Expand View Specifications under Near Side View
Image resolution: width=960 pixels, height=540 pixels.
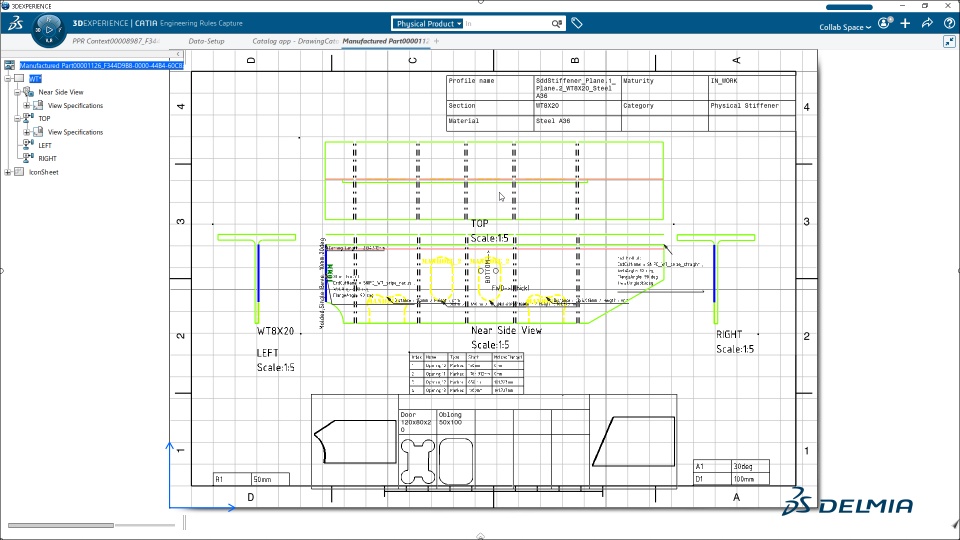(x=26, y=105)
